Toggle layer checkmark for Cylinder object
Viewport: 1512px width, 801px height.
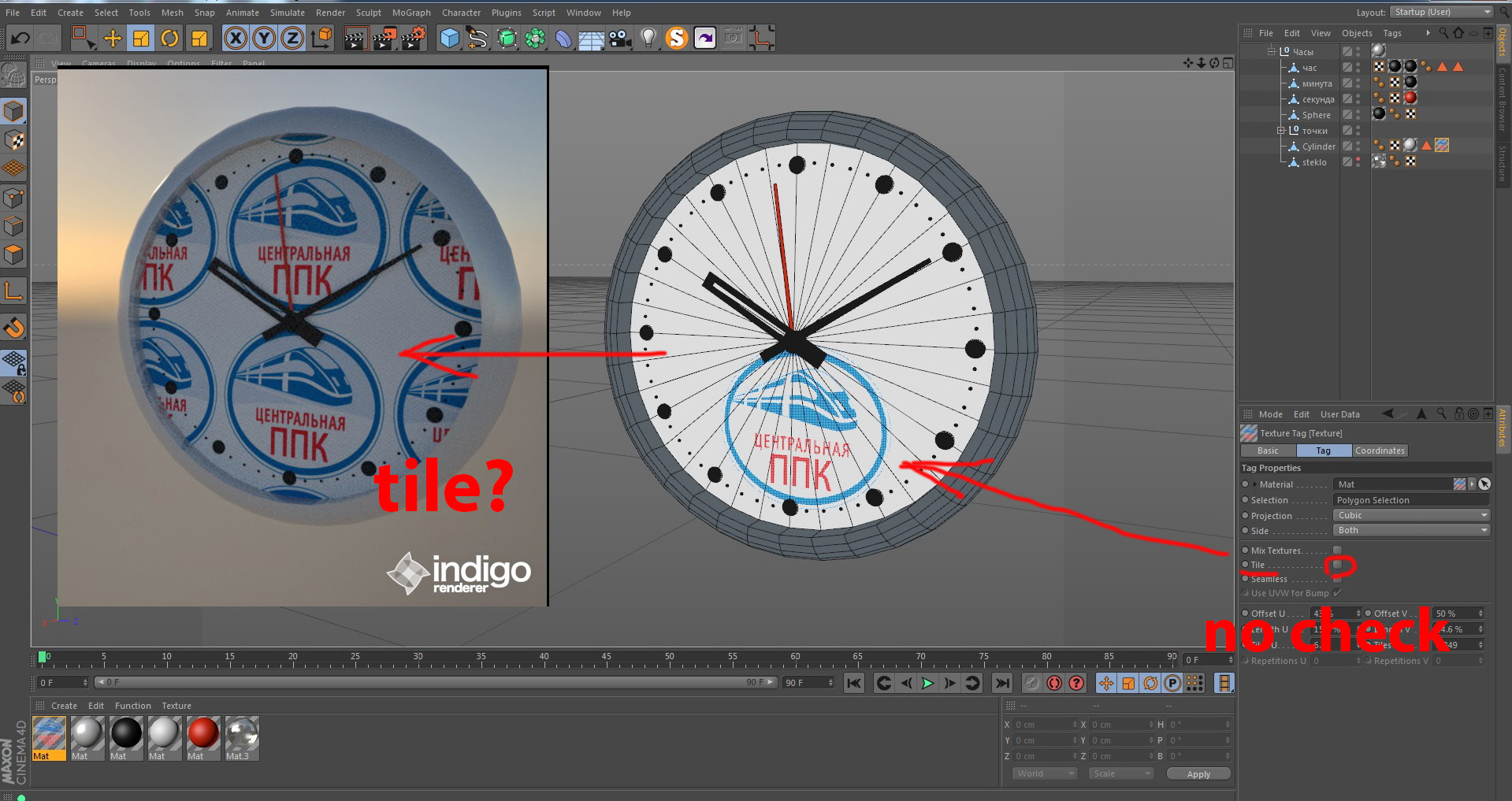point(1347,146)
